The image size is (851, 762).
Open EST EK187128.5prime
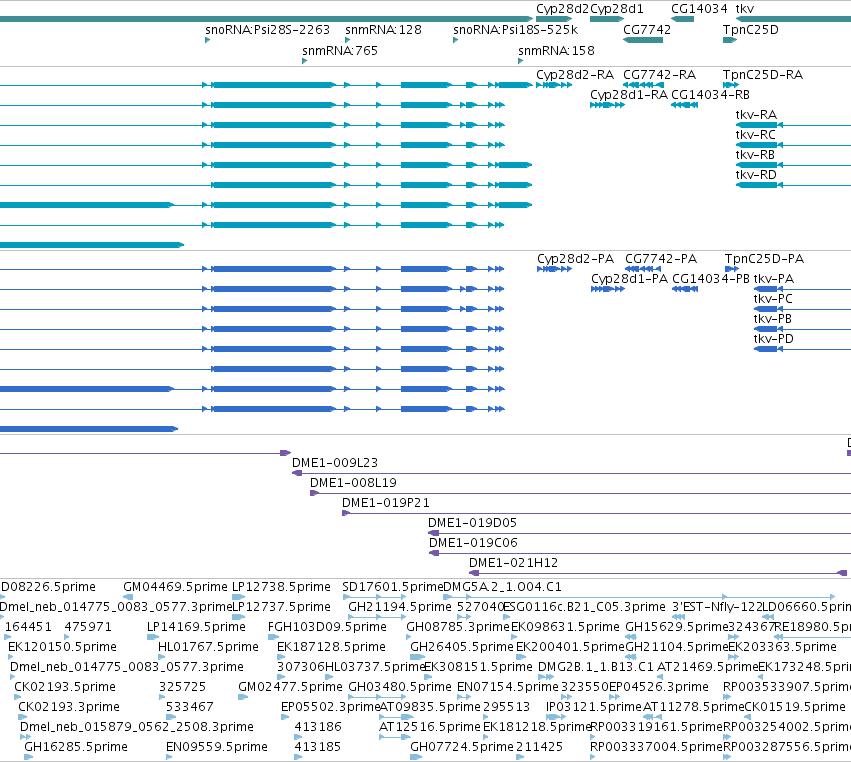tap(331, 647)
